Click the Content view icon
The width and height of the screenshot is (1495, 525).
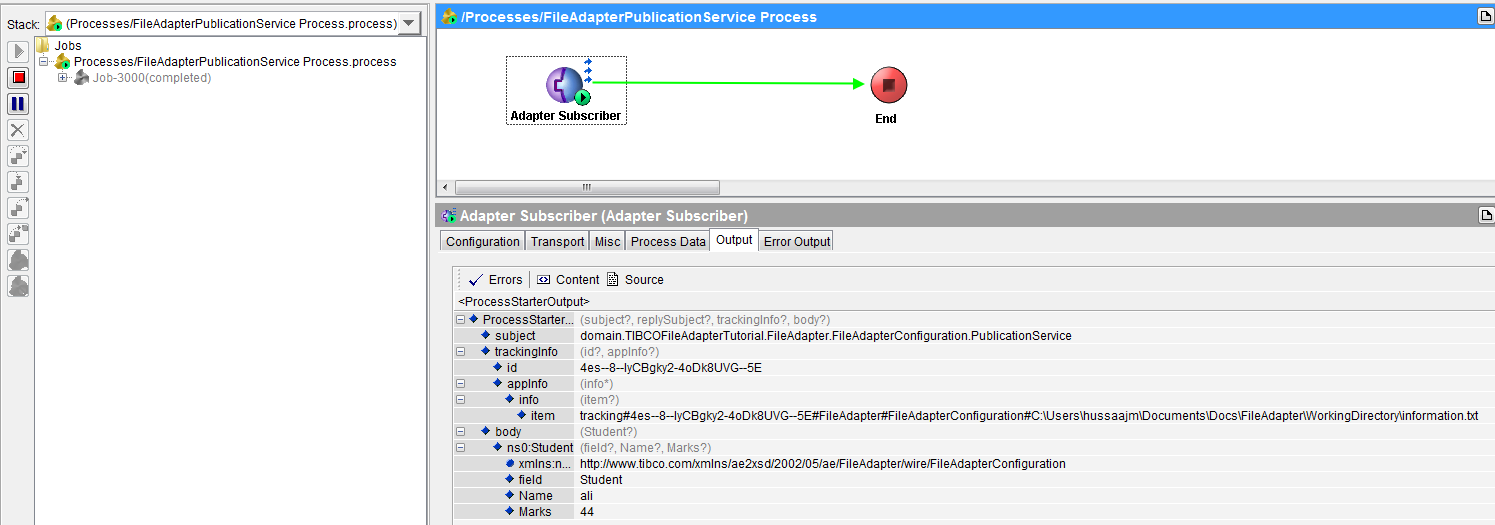point(544,280)
